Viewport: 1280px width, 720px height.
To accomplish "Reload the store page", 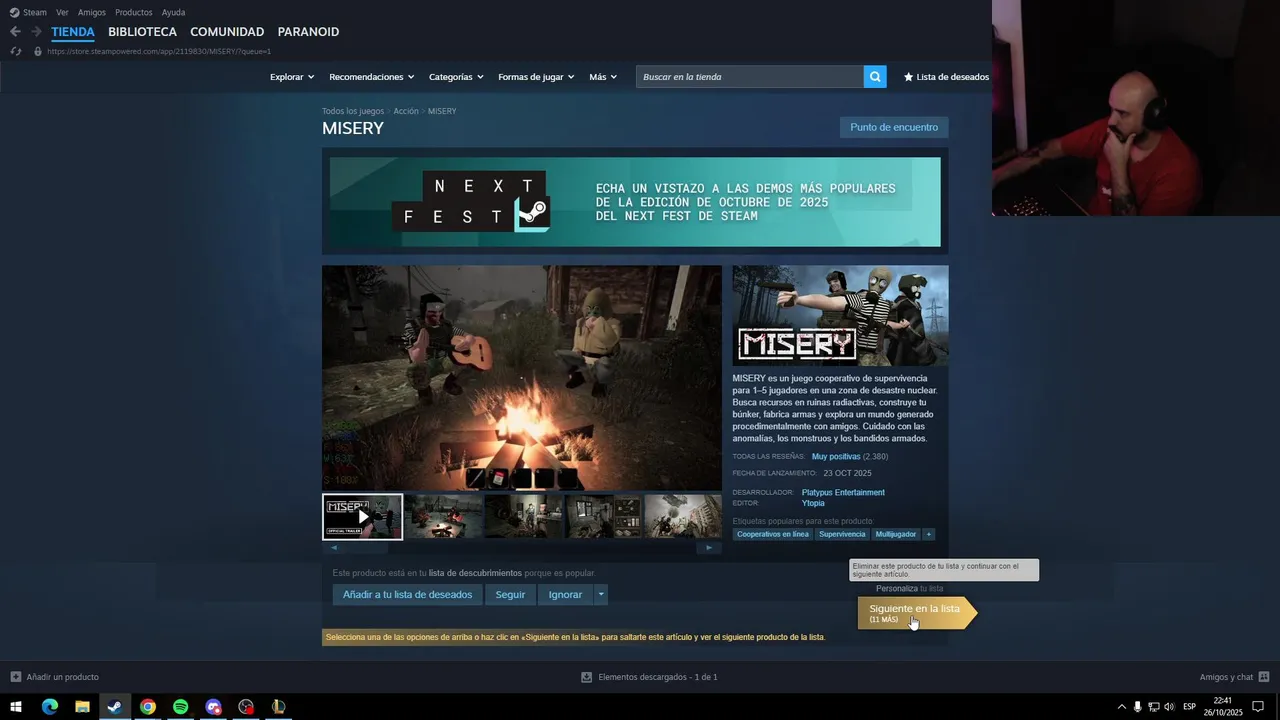I will tap(15, 51).
